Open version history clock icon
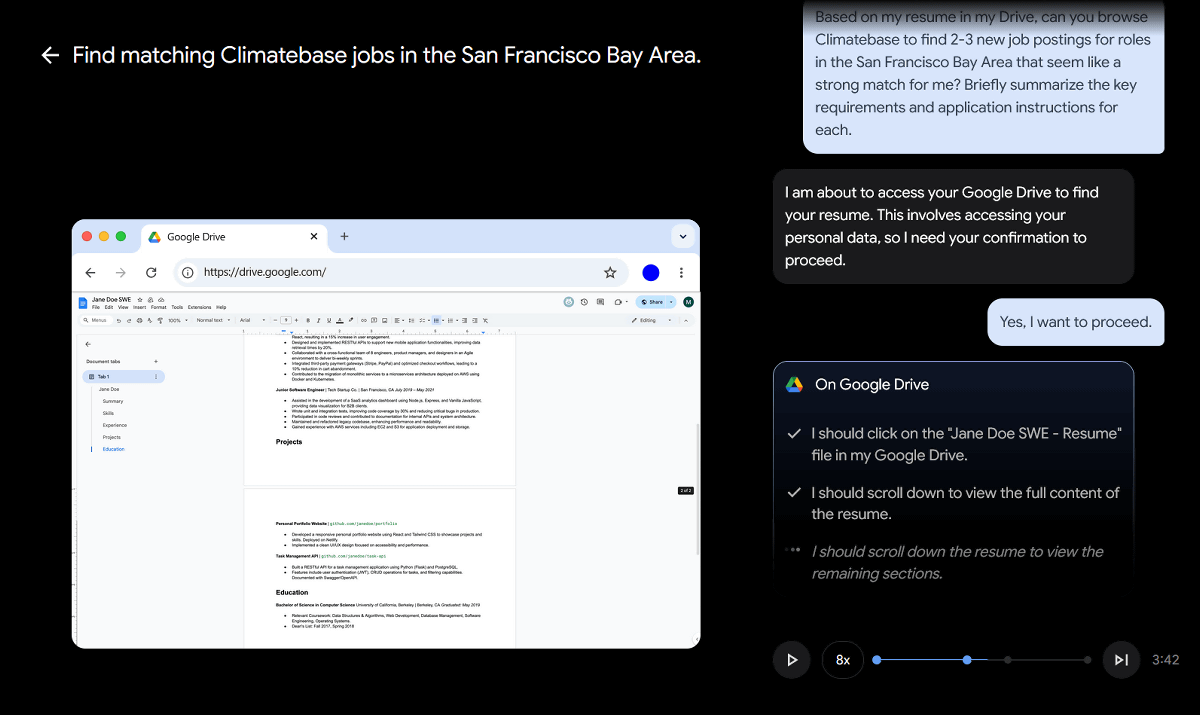1200x715 pixels. point(584,302)
